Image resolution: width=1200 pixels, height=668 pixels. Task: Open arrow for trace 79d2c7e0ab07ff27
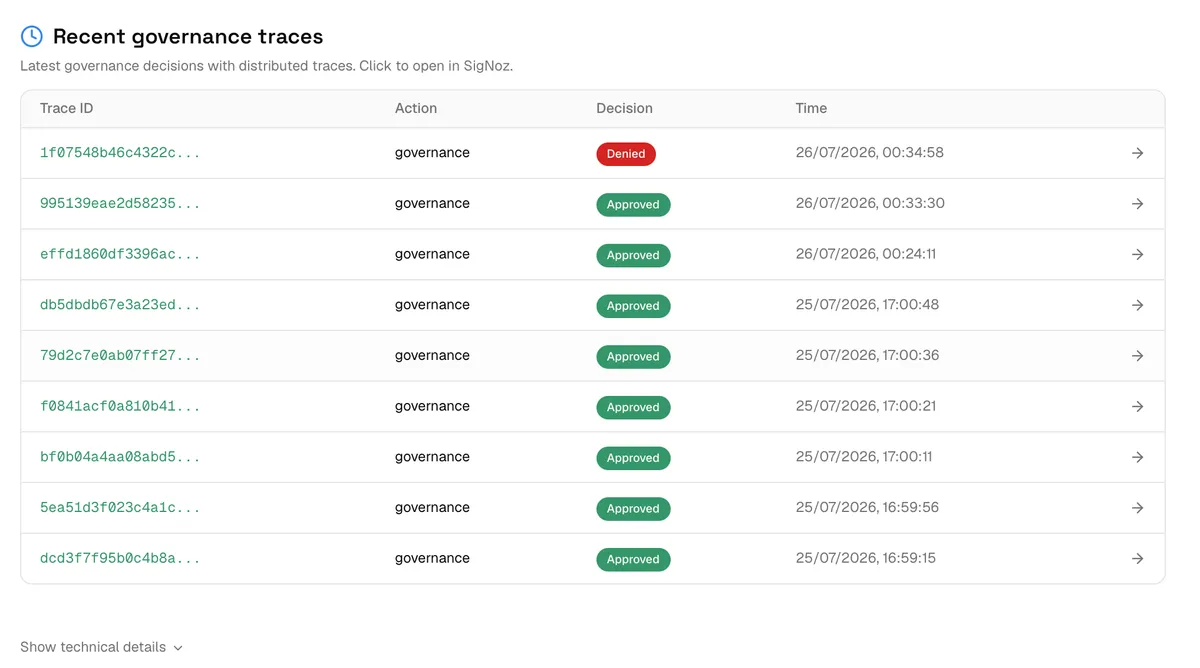pyautogui.click(x=1137, y=356)
